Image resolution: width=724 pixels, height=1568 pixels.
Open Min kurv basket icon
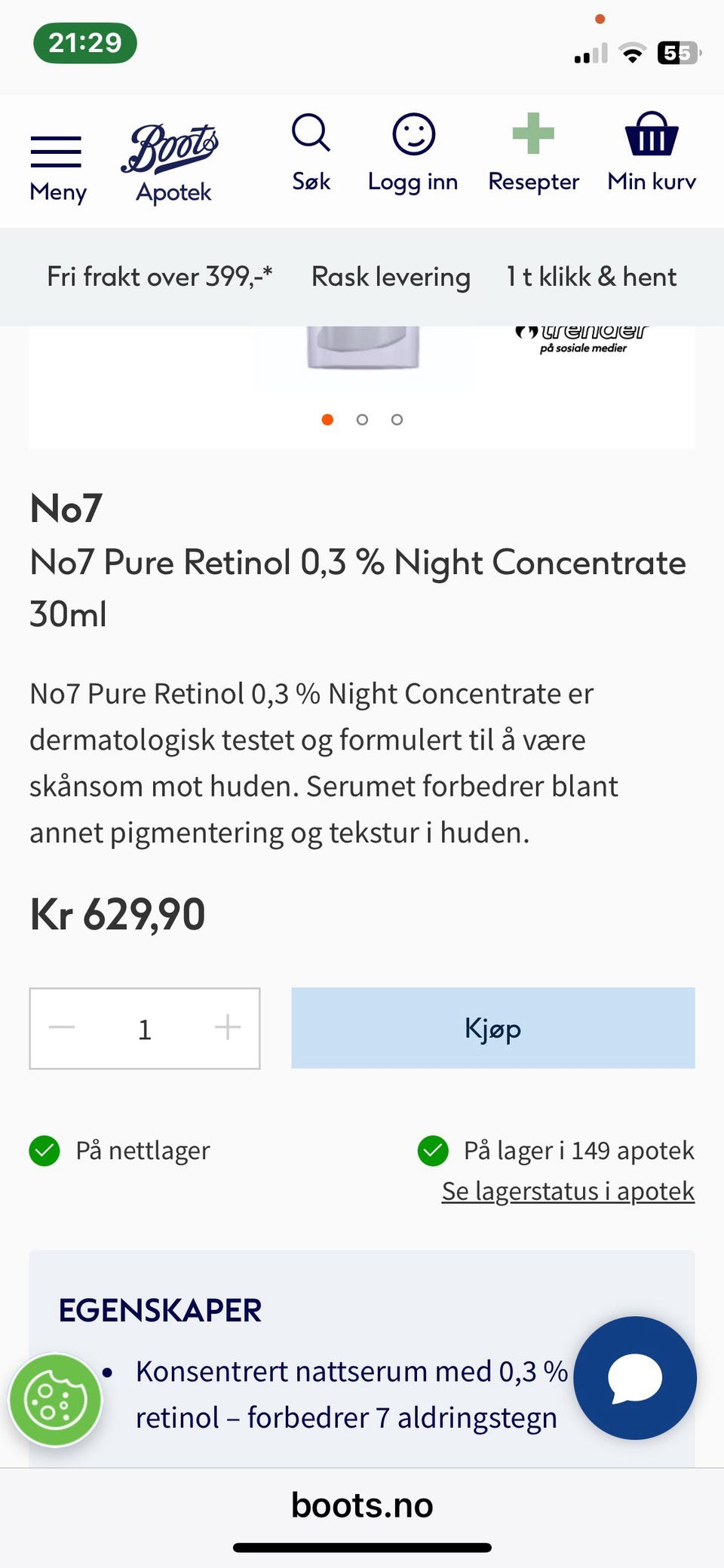point(651,152)
